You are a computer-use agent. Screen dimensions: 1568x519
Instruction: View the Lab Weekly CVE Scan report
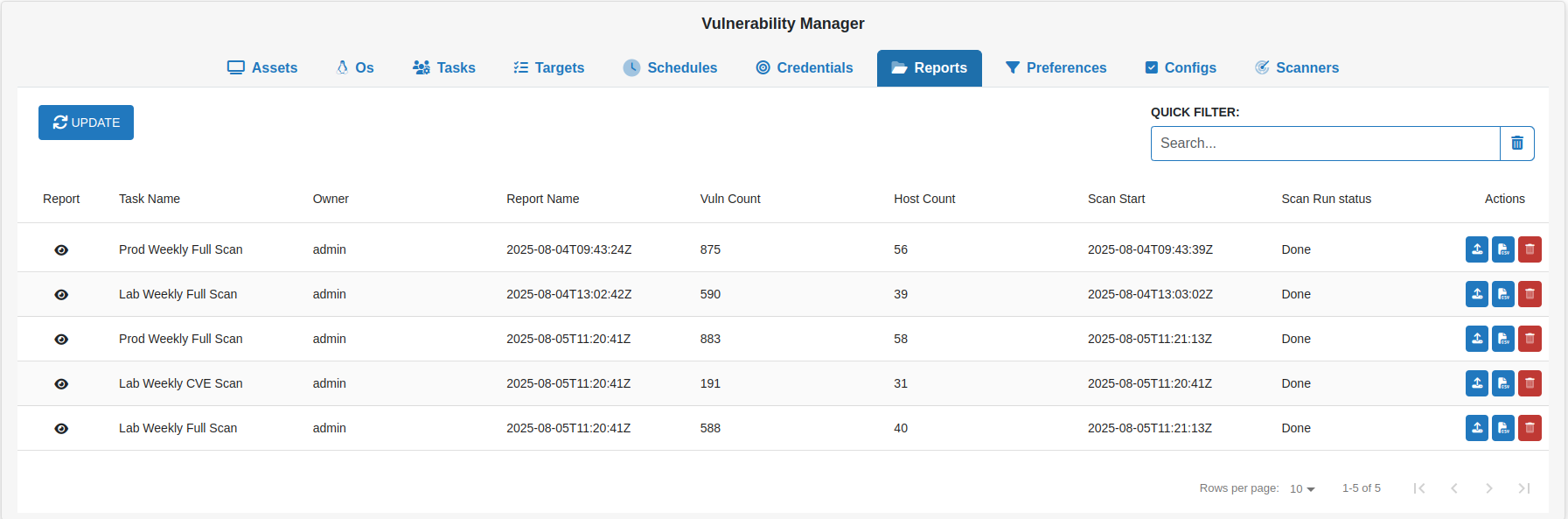61,384
